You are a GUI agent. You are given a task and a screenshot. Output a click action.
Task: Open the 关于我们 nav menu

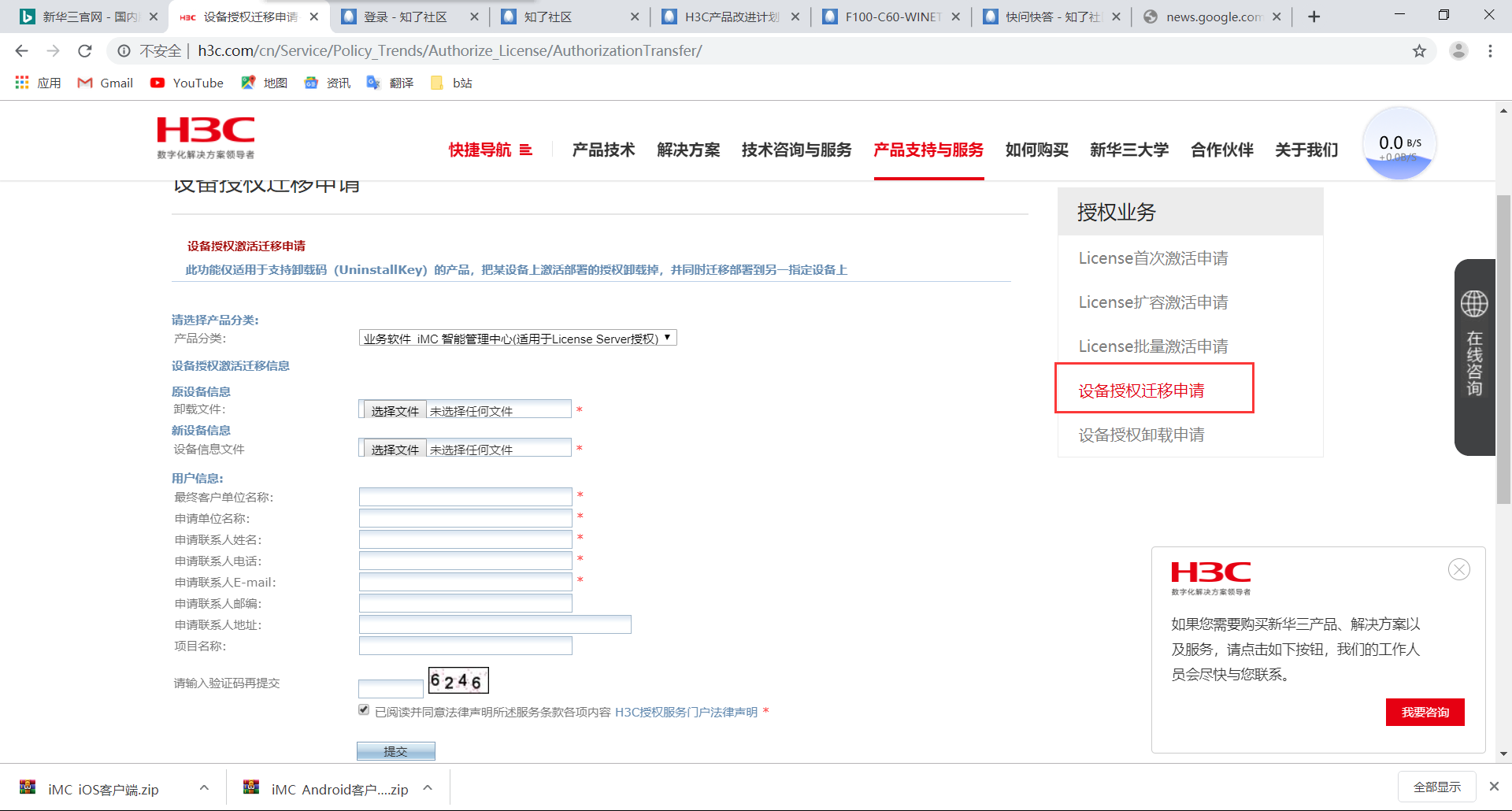tap(1306, 150)
